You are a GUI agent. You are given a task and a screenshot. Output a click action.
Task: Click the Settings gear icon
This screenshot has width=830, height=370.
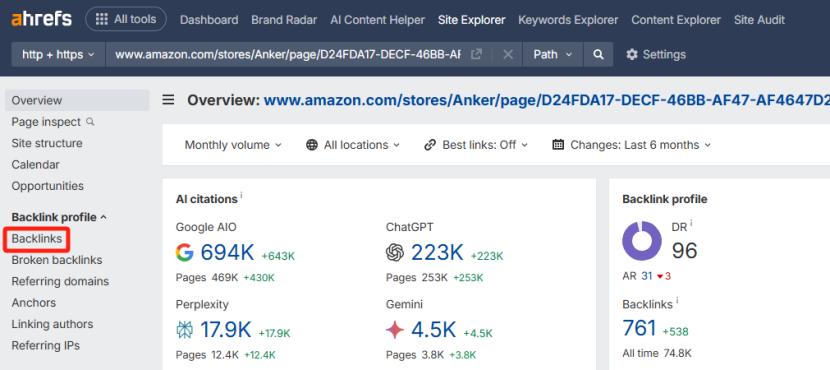(631, 55)
